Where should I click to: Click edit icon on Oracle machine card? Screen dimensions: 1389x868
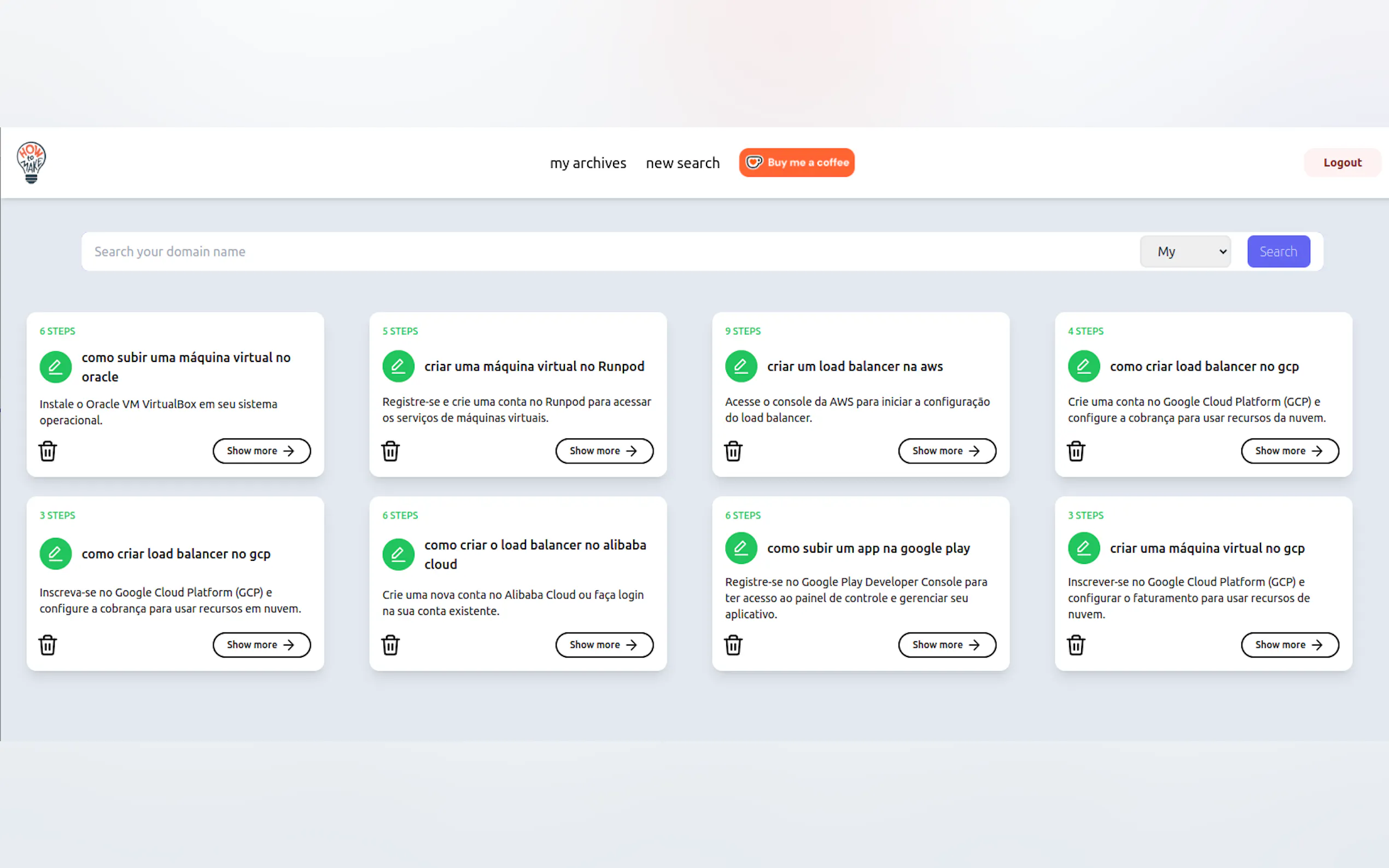[55, 367]
